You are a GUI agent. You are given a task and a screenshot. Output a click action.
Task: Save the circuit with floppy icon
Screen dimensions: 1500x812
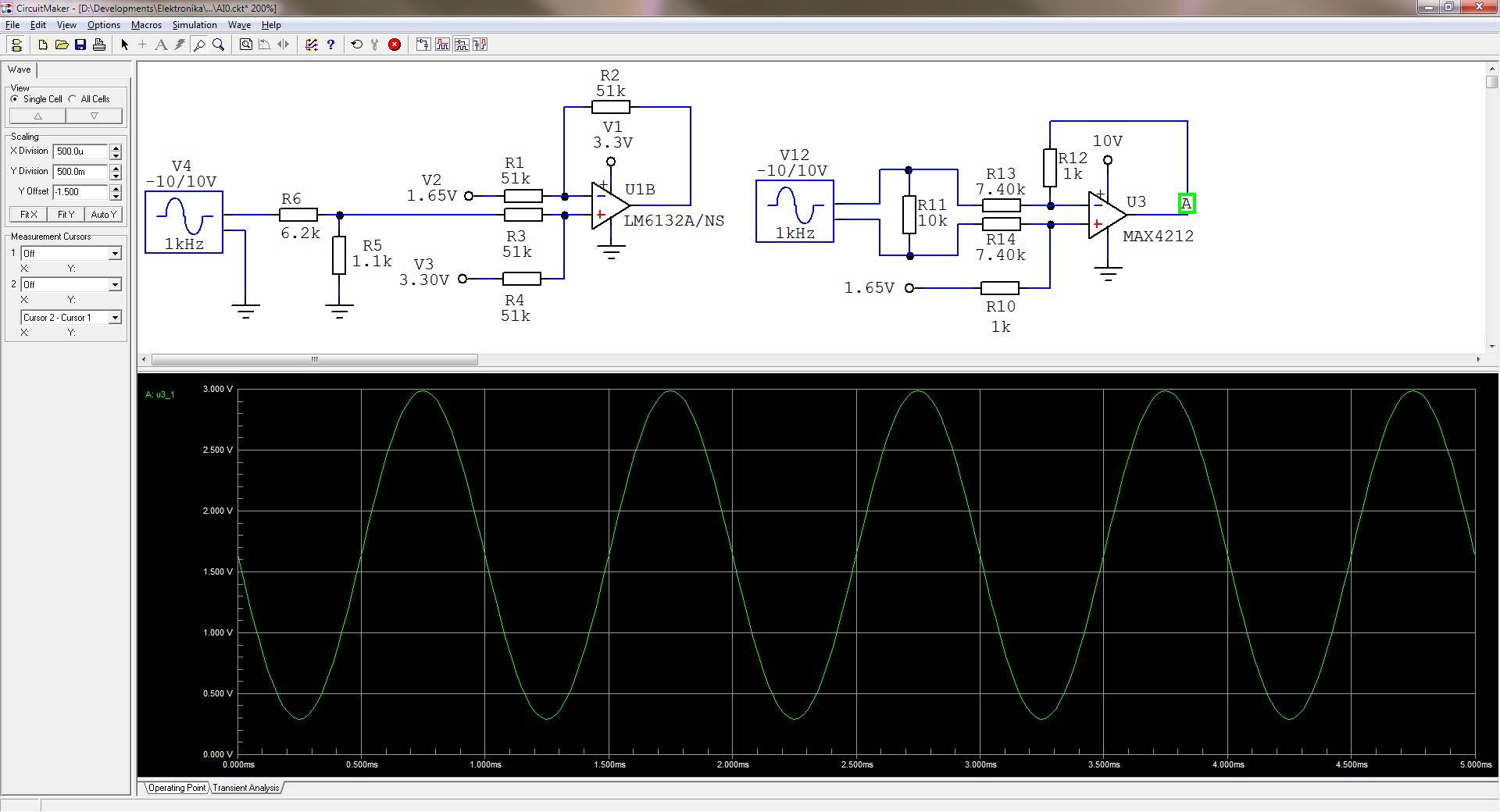[80, 45]
